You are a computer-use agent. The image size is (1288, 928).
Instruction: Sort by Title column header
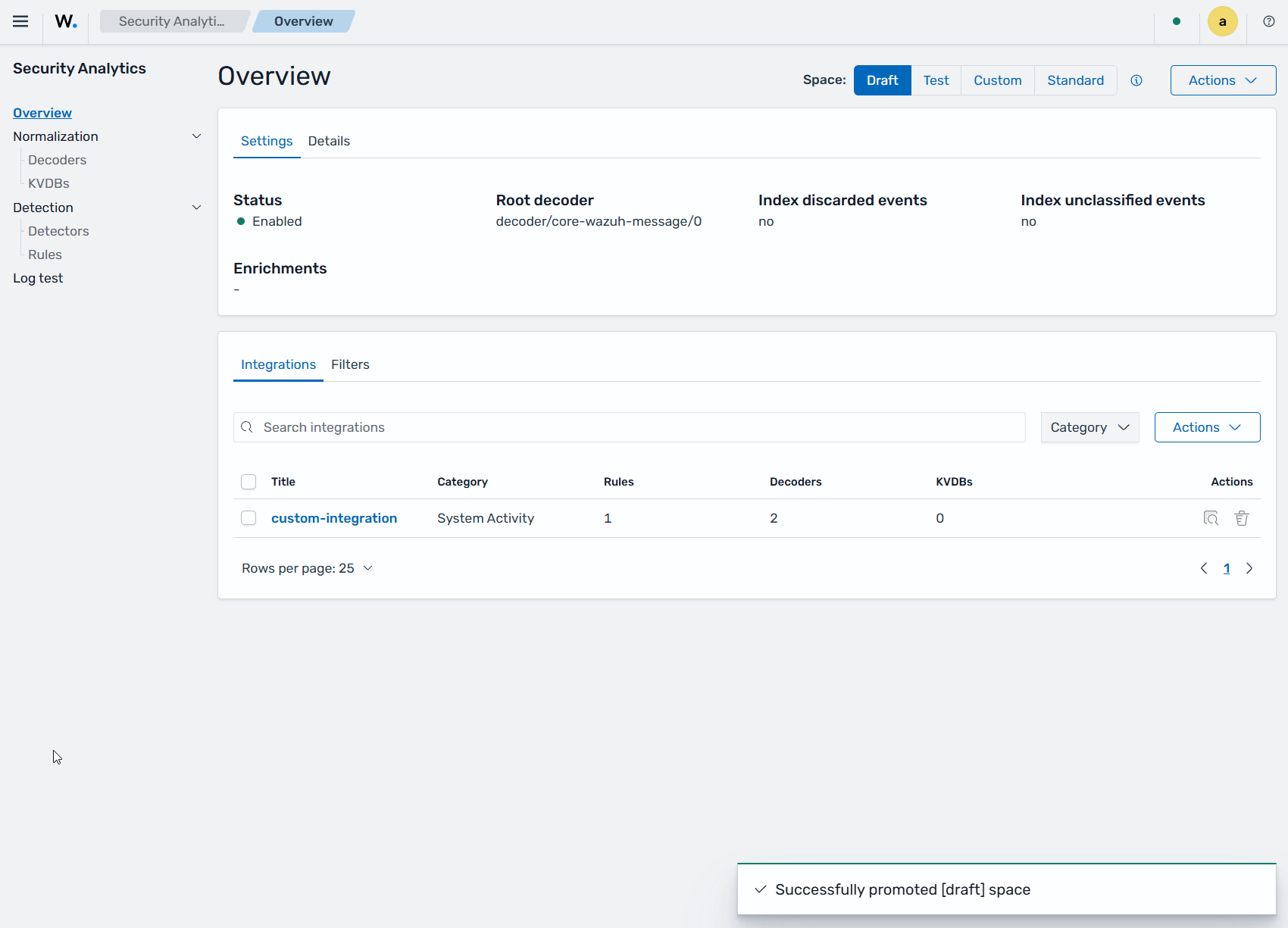point(283,482)
